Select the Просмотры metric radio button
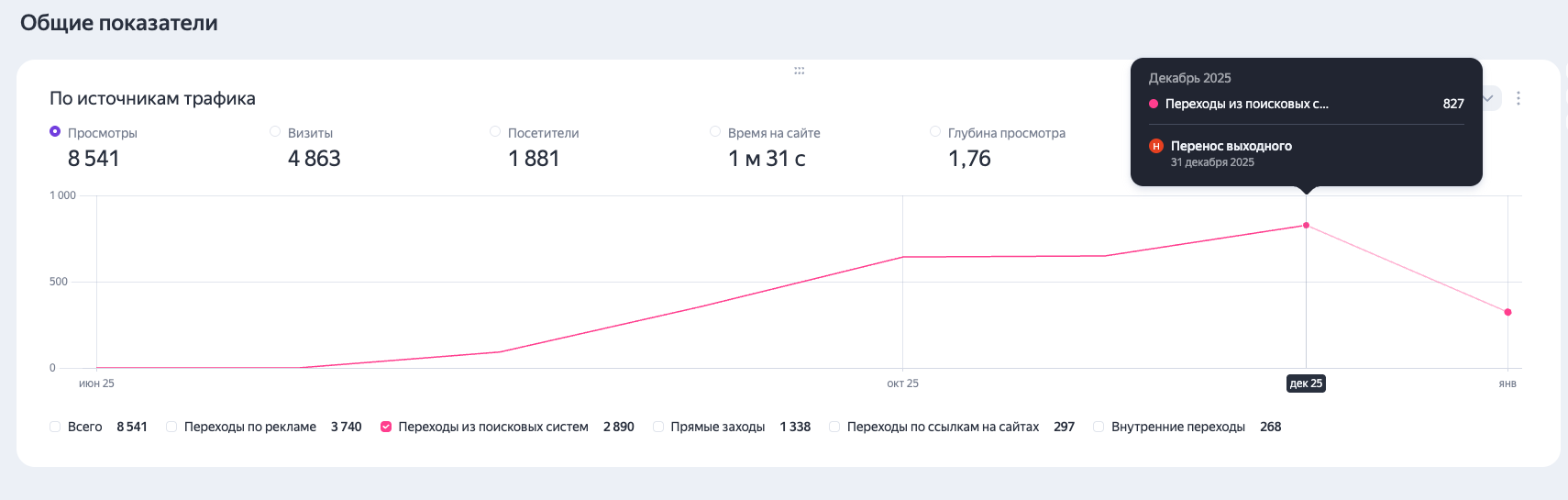 coord(55,132)
